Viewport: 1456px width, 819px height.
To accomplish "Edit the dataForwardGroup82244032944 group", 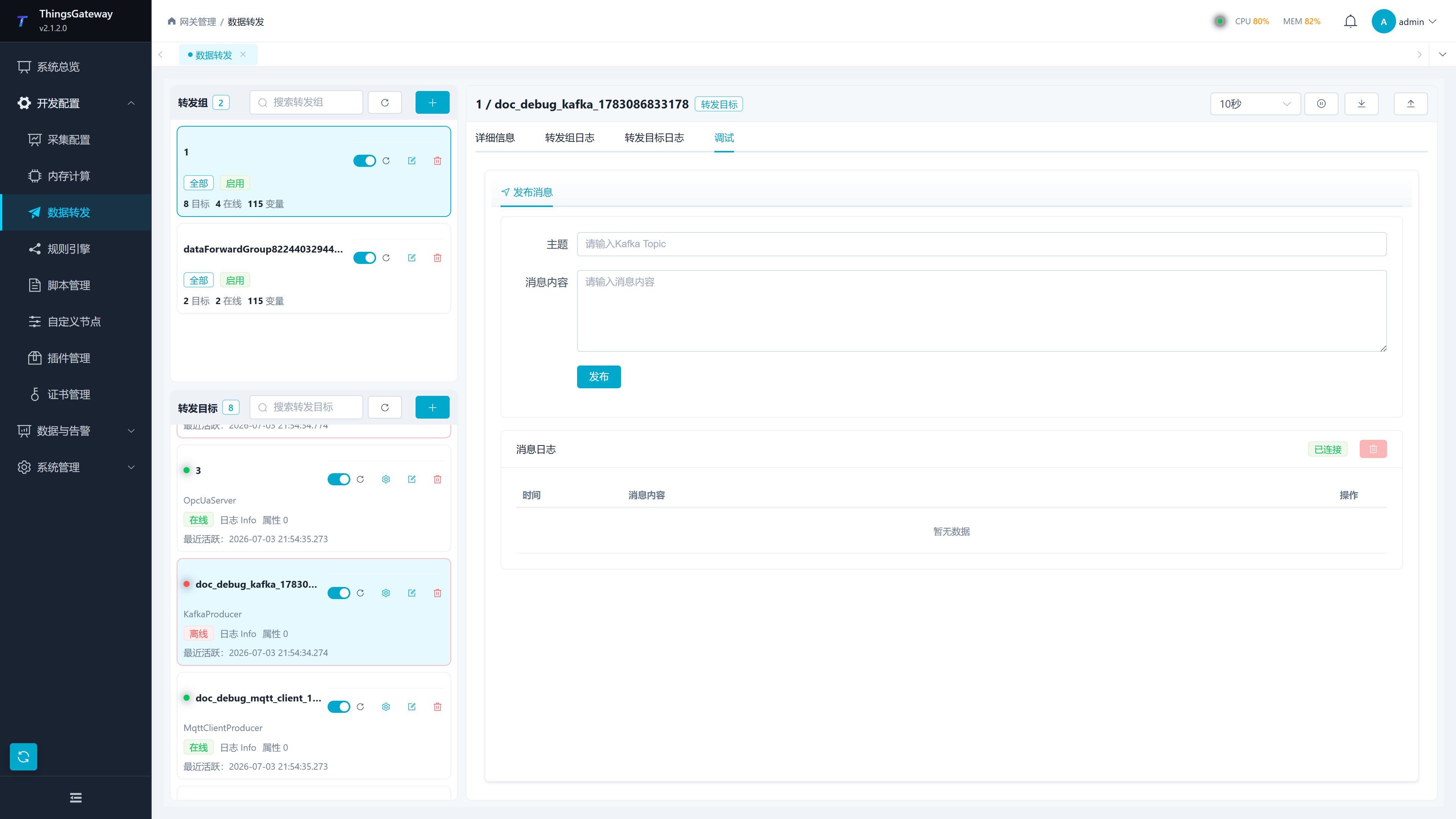I will (x=411, y=258).
